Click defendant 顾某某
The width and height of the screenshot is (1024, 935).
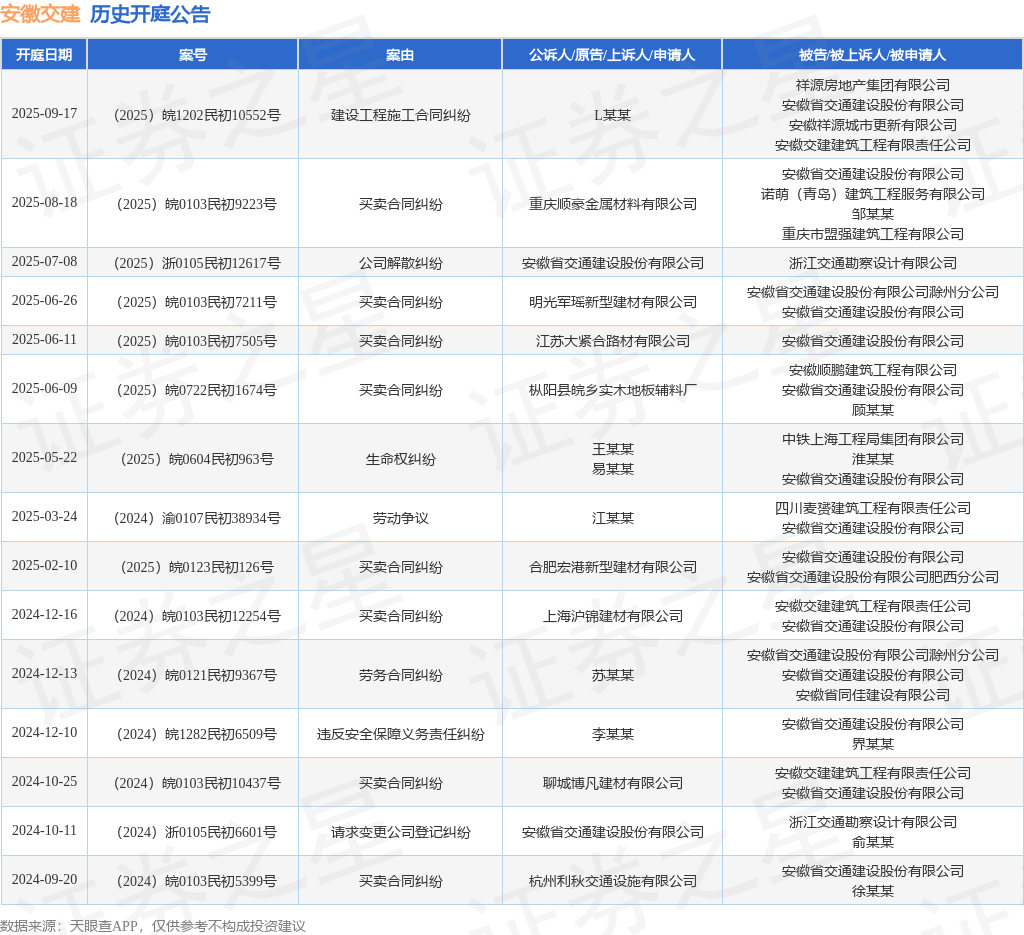[872, 411]
